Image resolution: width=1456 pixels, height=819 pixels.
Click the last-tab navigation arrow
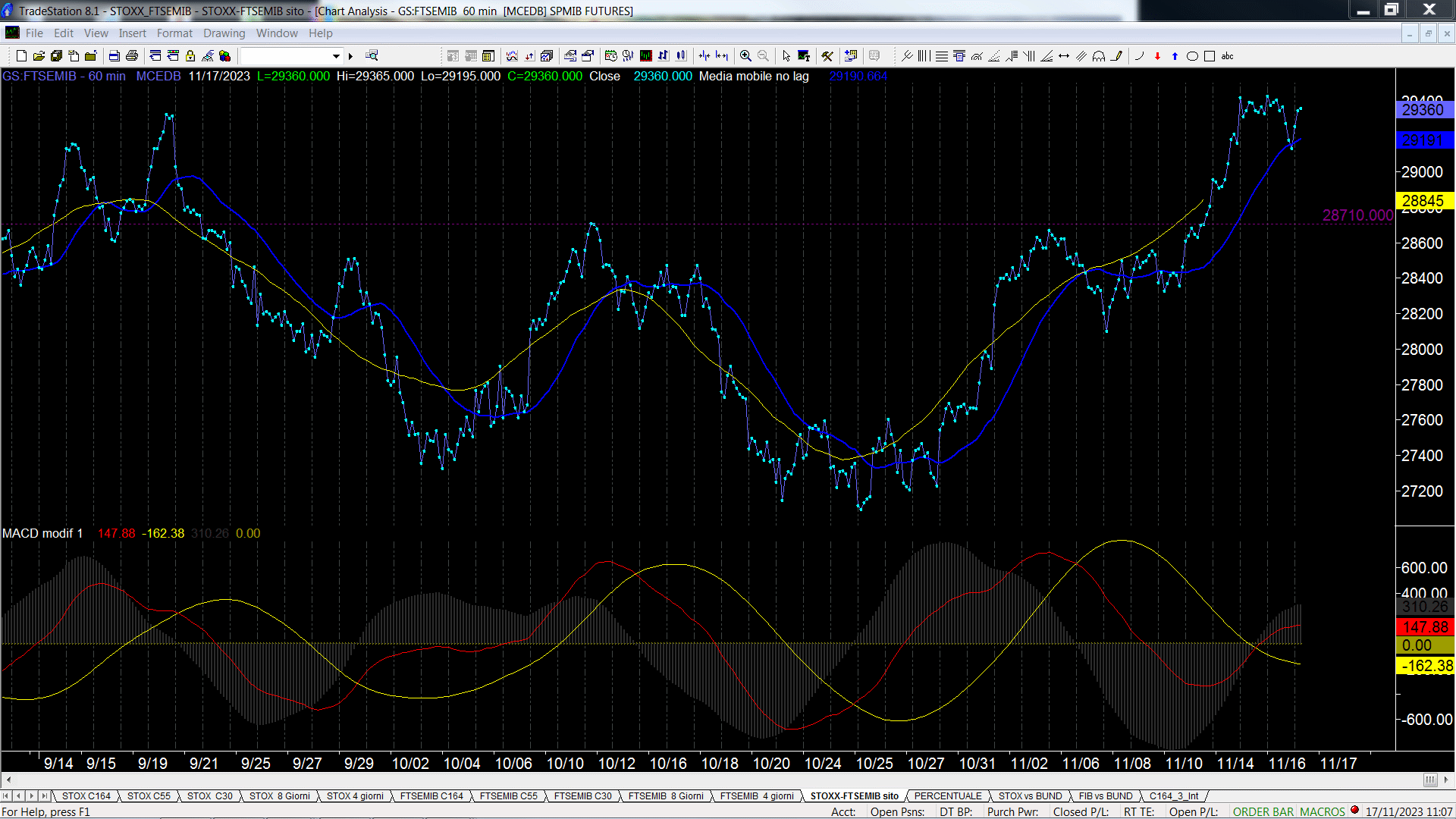point(45,795)
